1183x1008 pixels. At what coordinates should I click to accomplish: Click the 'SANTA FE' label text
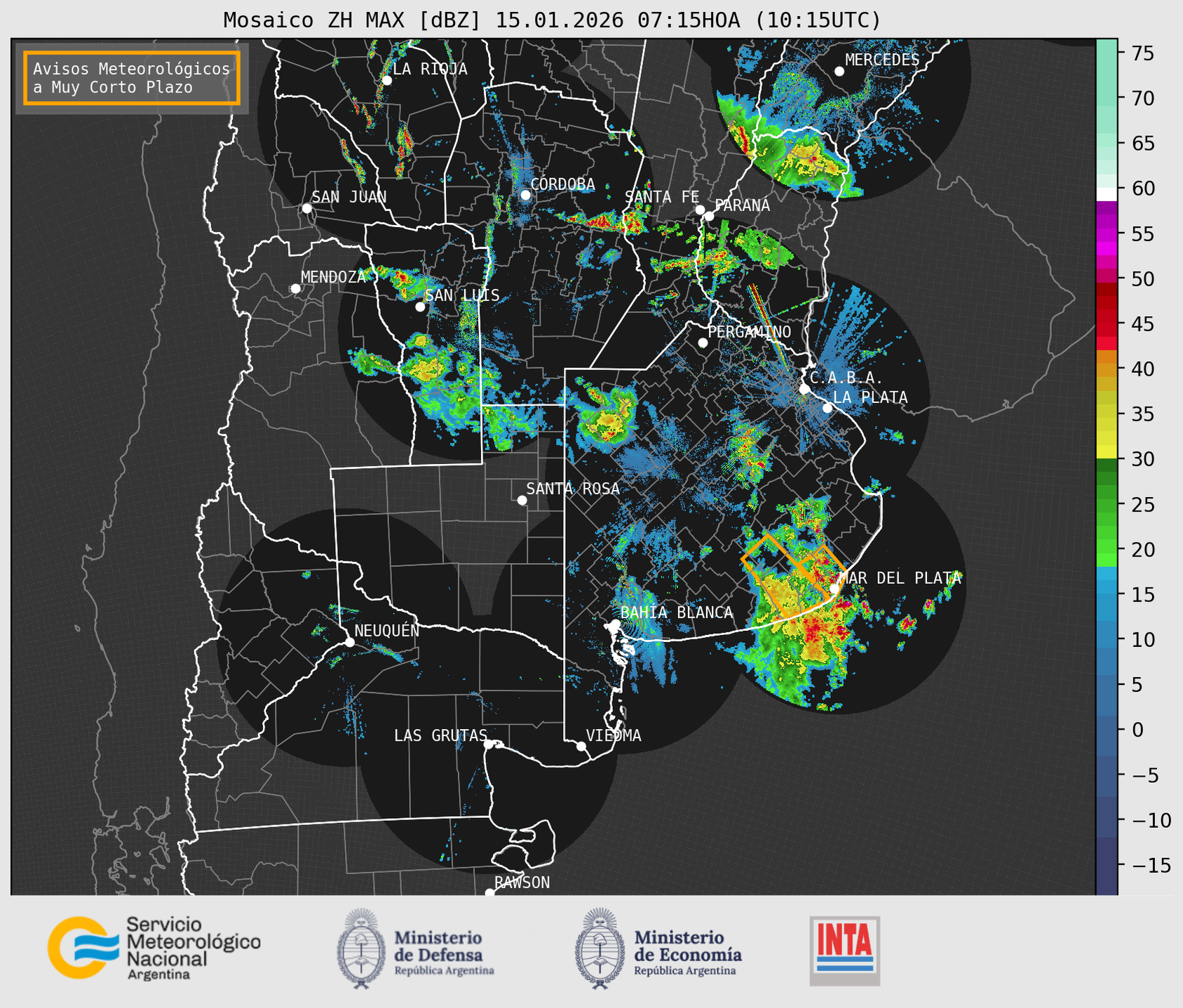point(662,197)
